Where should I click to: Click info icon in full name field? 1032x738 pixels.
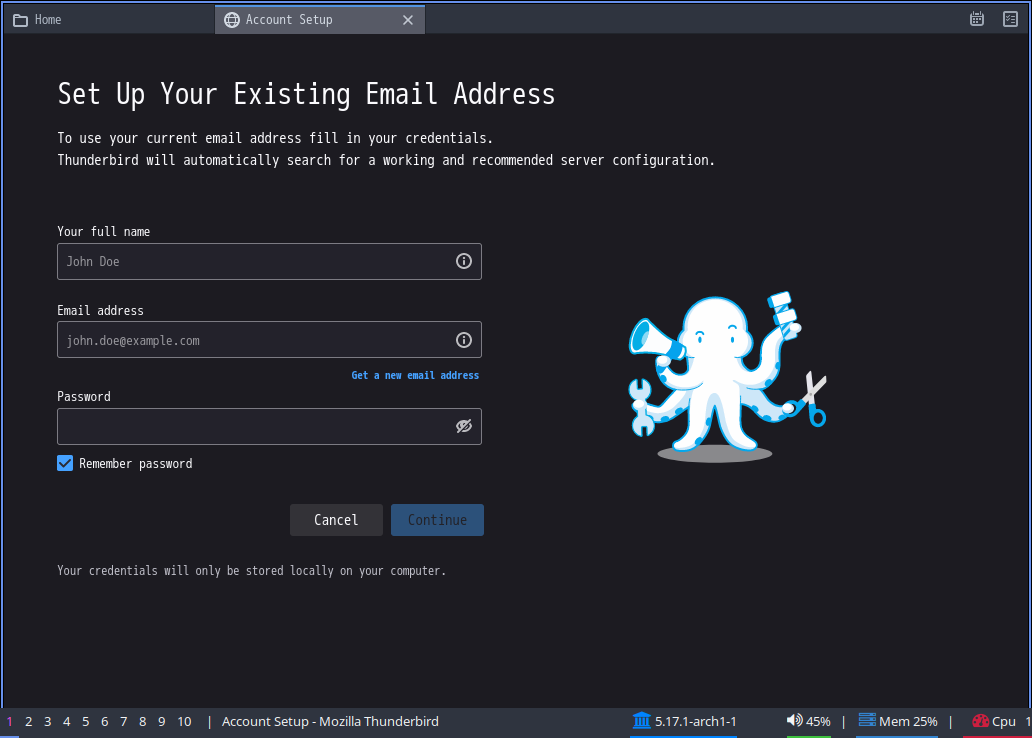point(464,261)
